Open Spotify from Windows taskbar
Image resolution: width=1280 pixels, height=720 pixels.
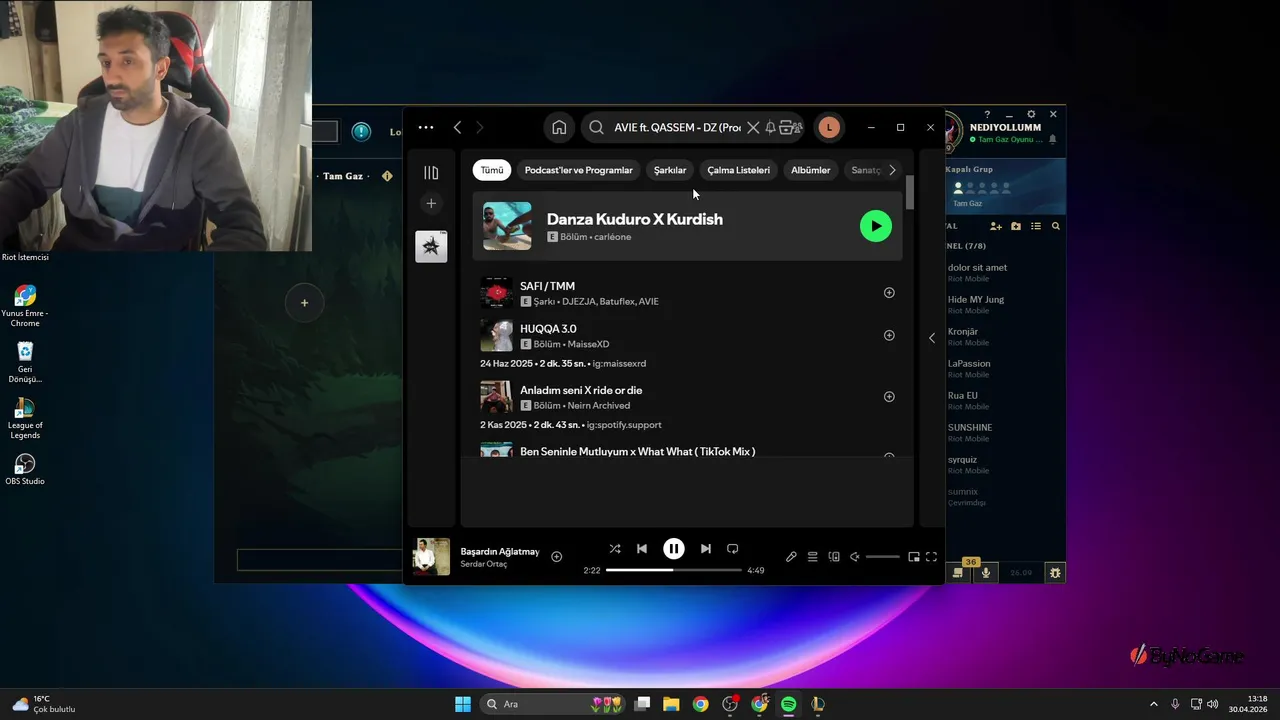tap(789, 704)
